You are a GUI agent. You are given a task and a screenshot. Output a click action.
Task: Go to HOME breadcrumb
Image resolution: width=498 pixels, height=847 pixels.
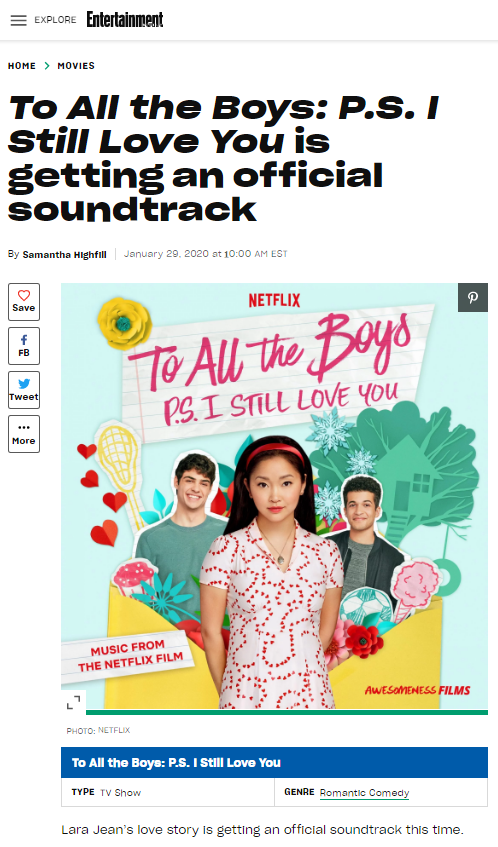tap(22, 66)
